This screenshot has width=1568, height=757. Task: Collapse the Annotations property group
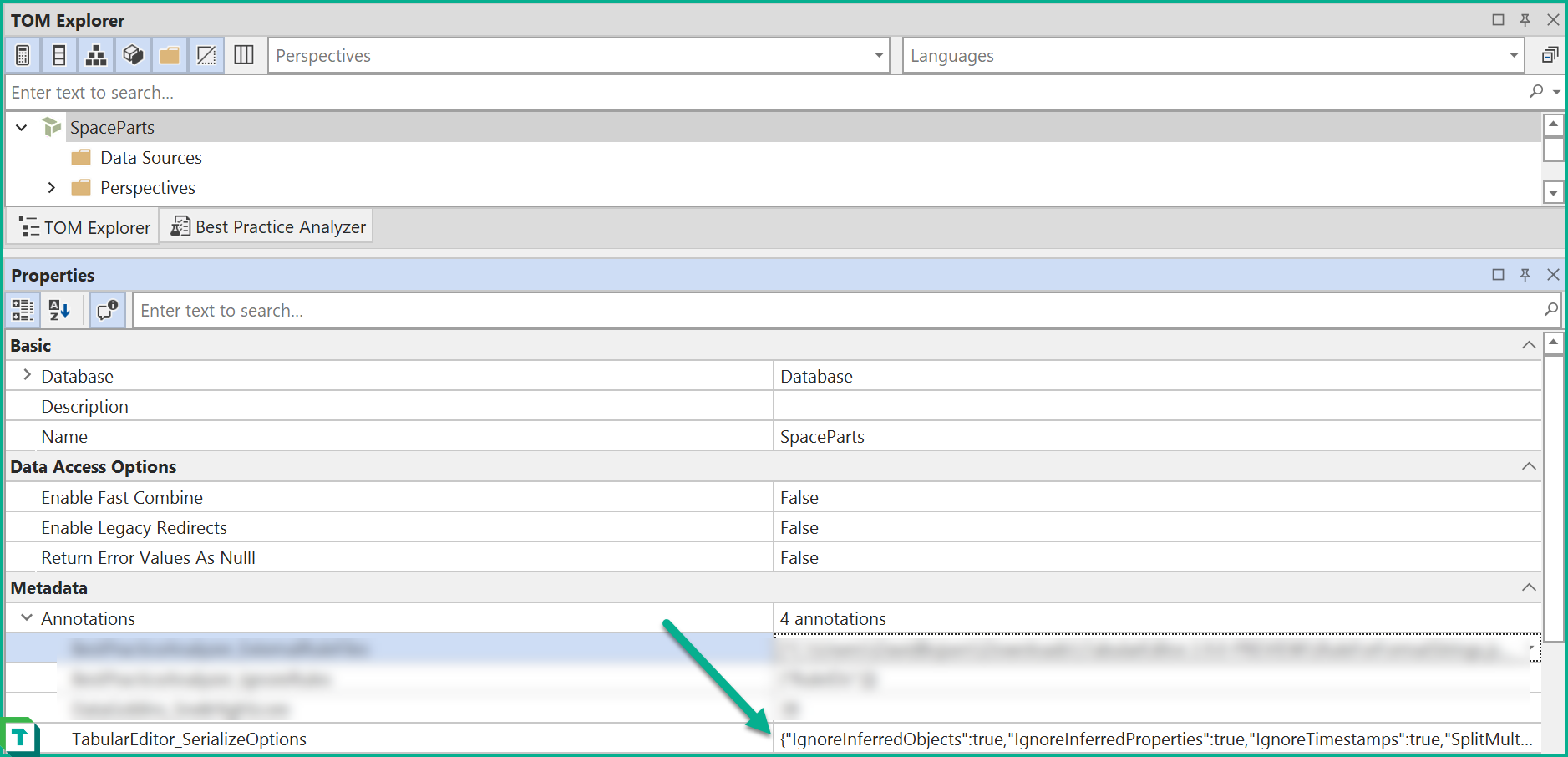point(27,618)
